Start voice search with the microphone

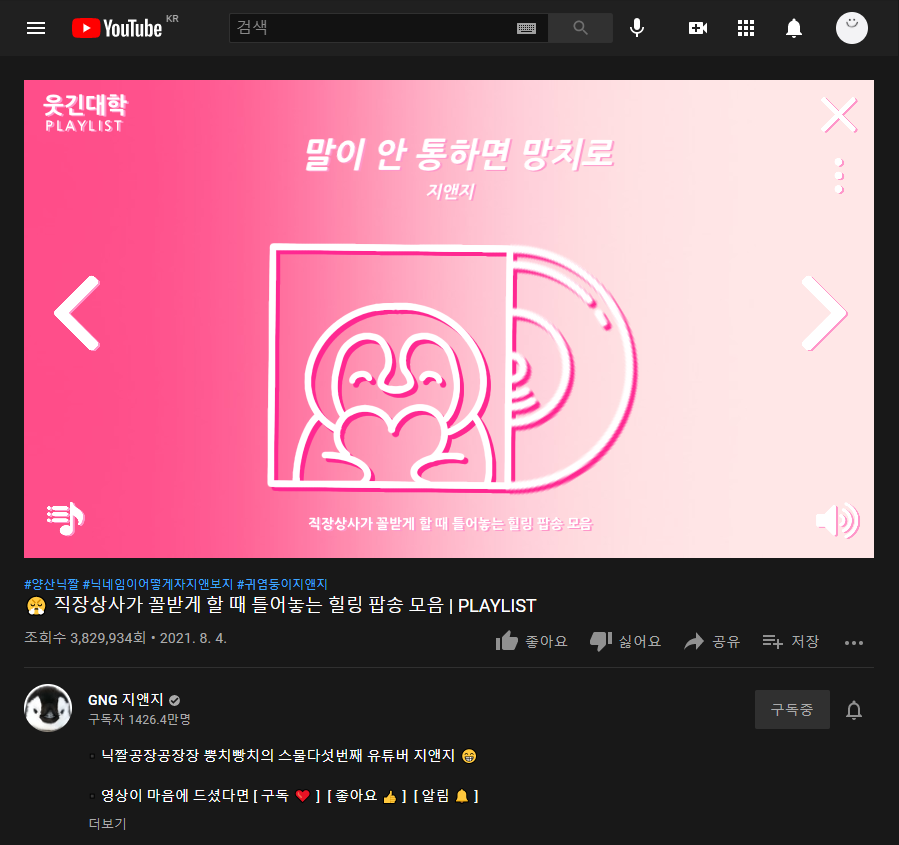(636, 28)
